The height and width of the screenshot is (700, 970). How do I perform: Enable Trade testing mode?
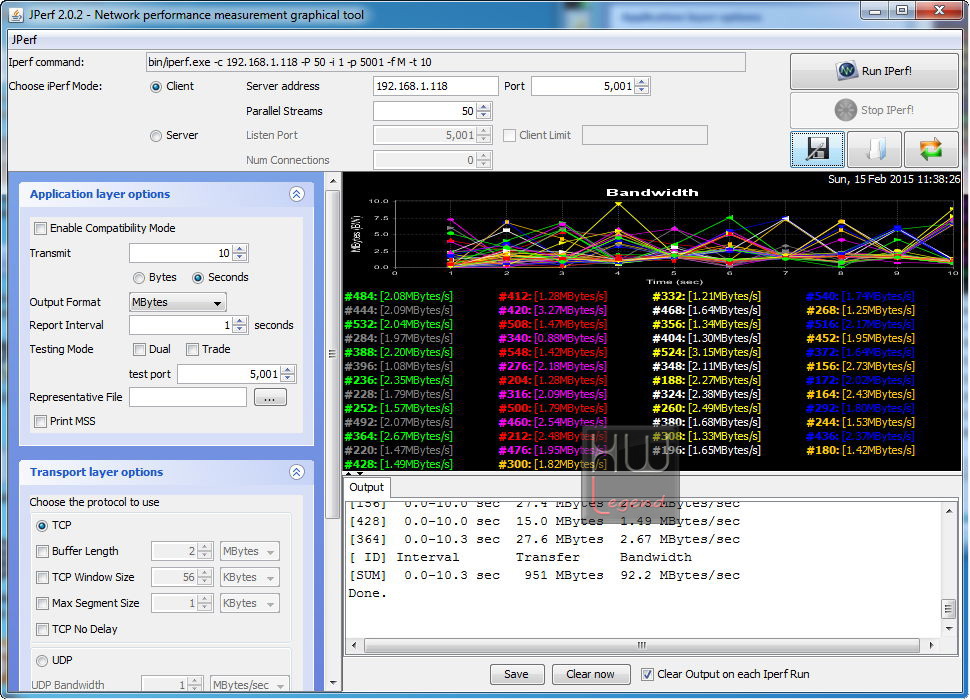pos(192,349)
